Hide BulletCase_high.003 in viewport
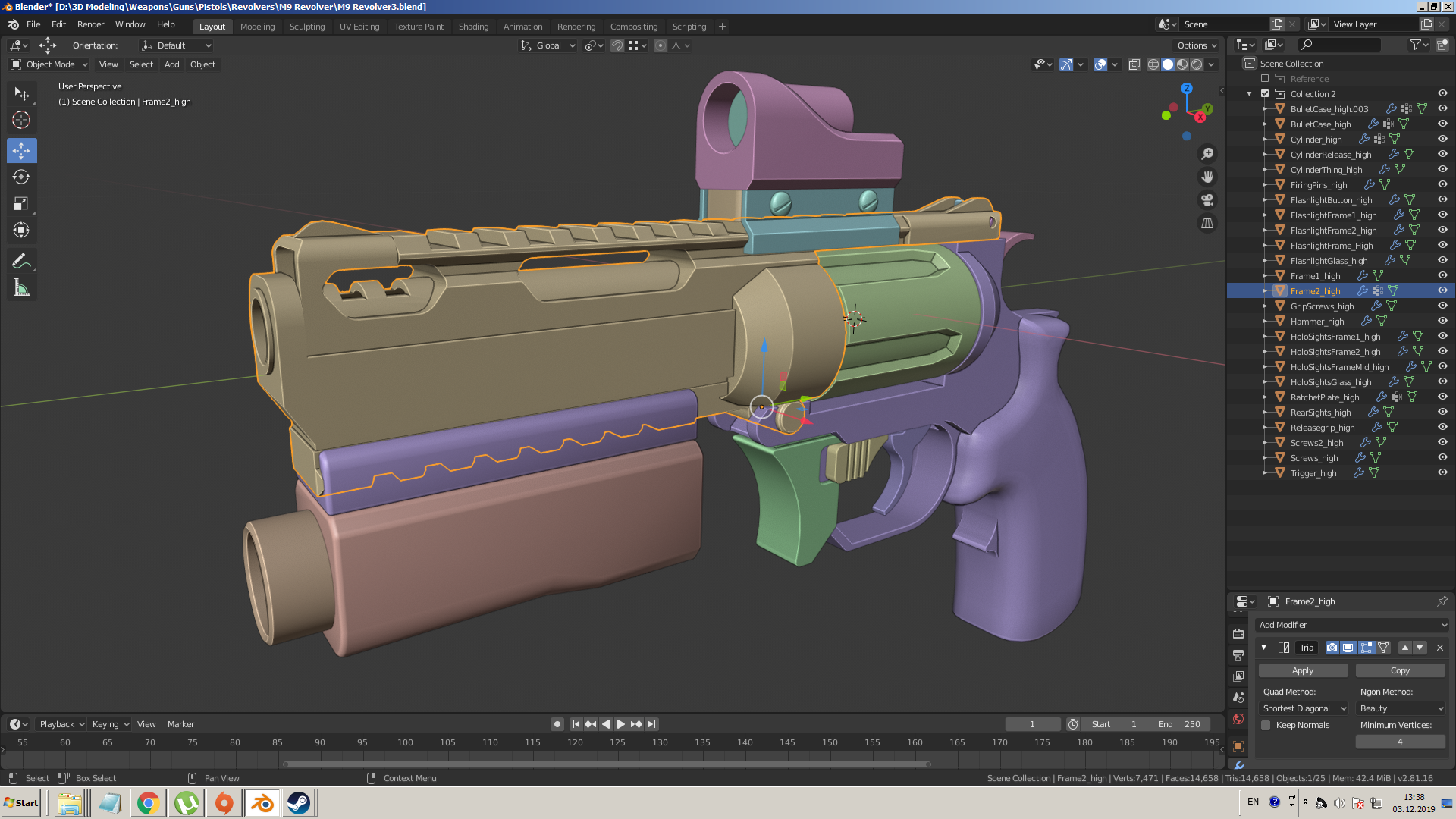The image size is (1456, 819). pyautogui.click(x=1442, y=108)
